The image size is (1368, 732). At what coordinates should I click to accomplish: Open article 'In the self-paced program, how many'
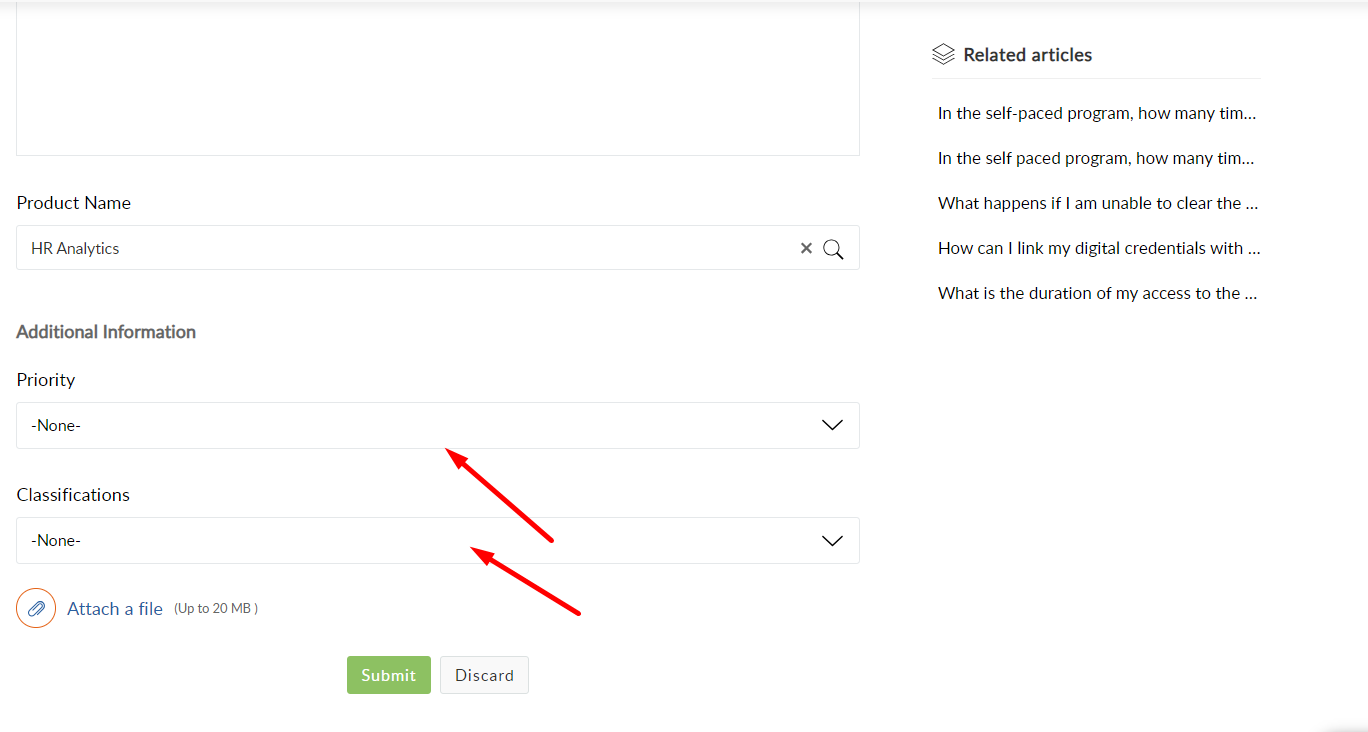click(1097, 113)
